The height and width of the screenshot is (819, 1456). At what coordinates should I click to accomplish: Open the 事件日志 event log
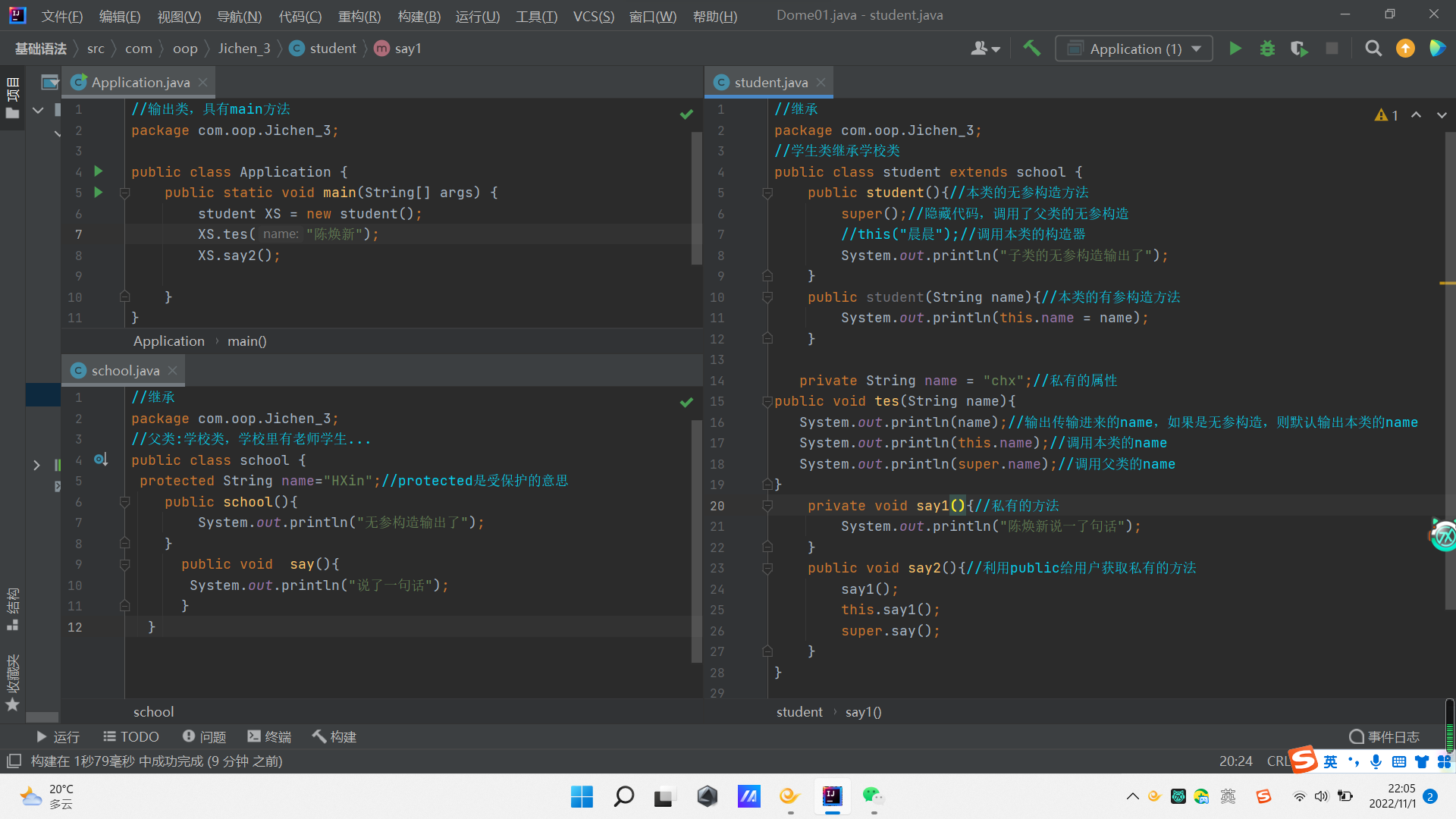(1385, 736)
